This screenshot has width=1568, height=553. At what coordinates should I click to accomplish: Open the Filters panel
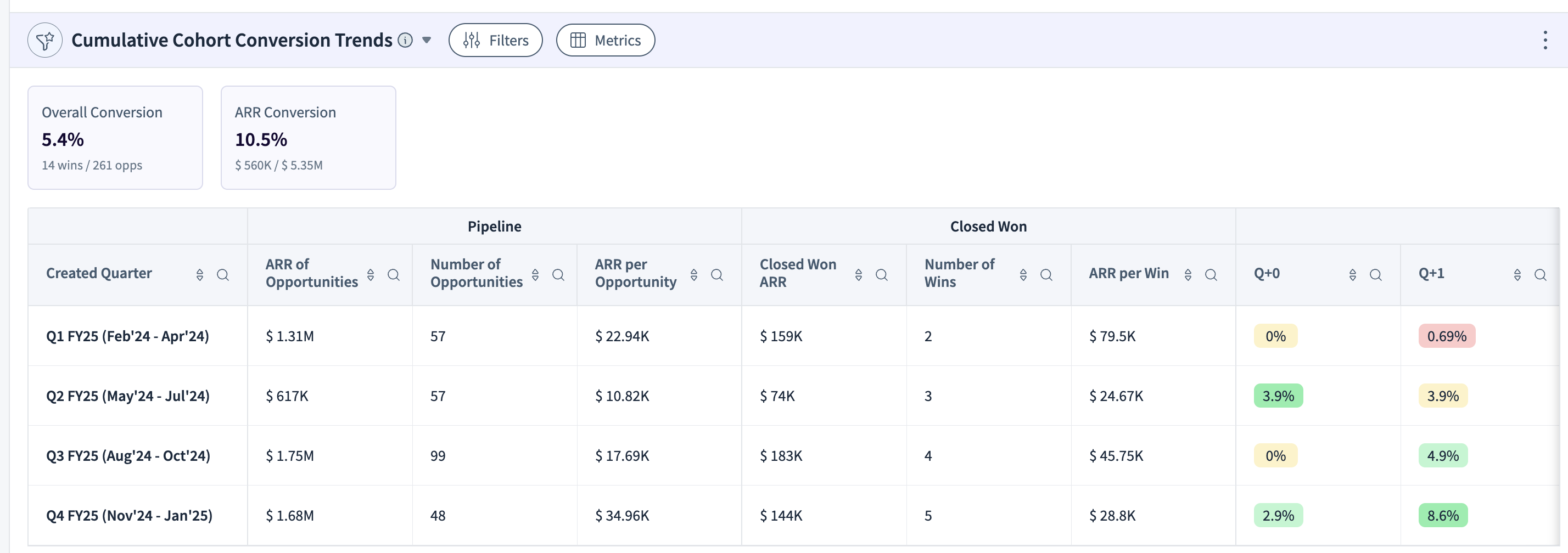pyautogui.click(x=495, y=40)
